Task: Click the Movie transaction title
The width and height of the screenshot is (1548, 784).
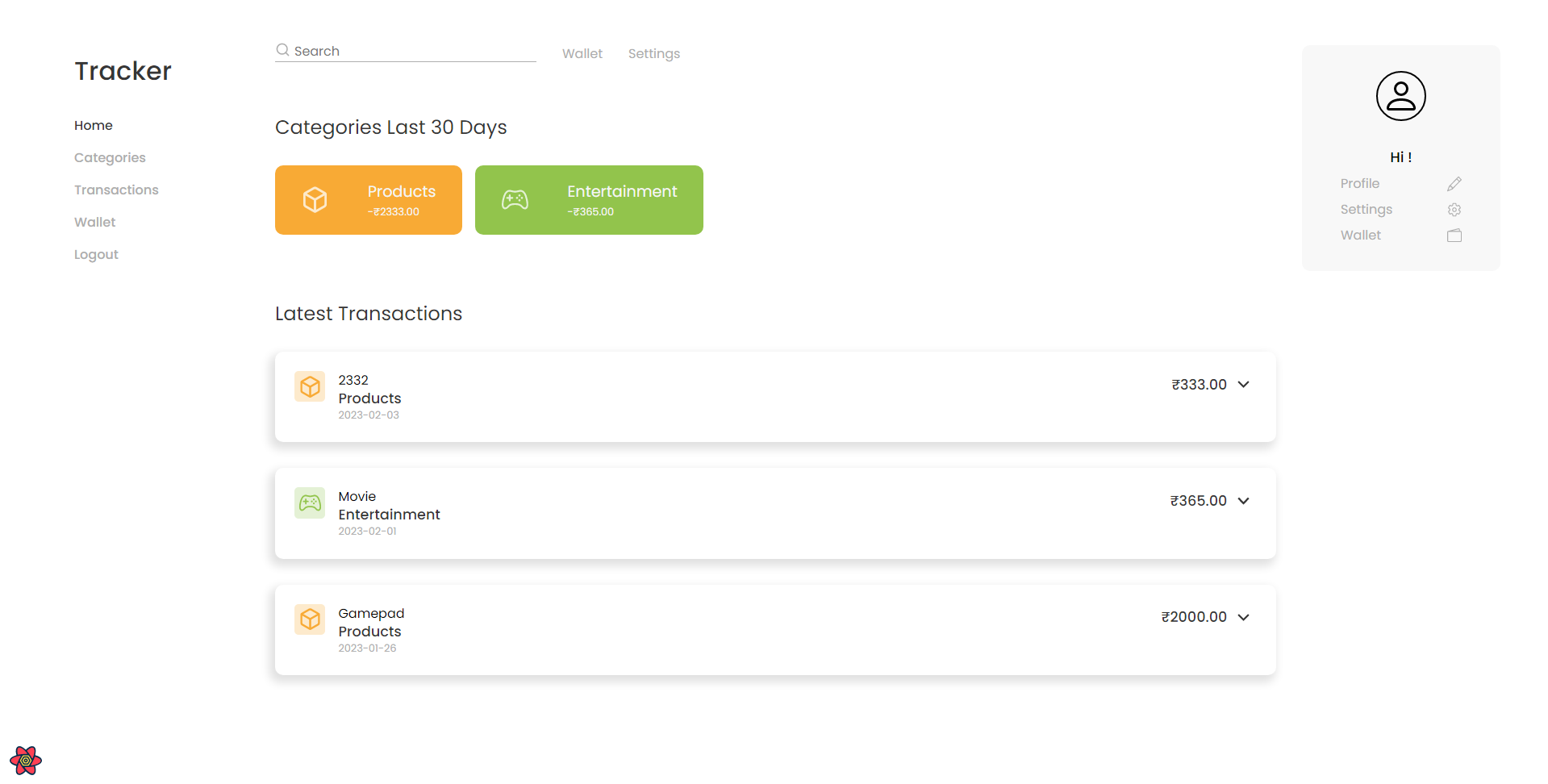Action: pos(357,496)
